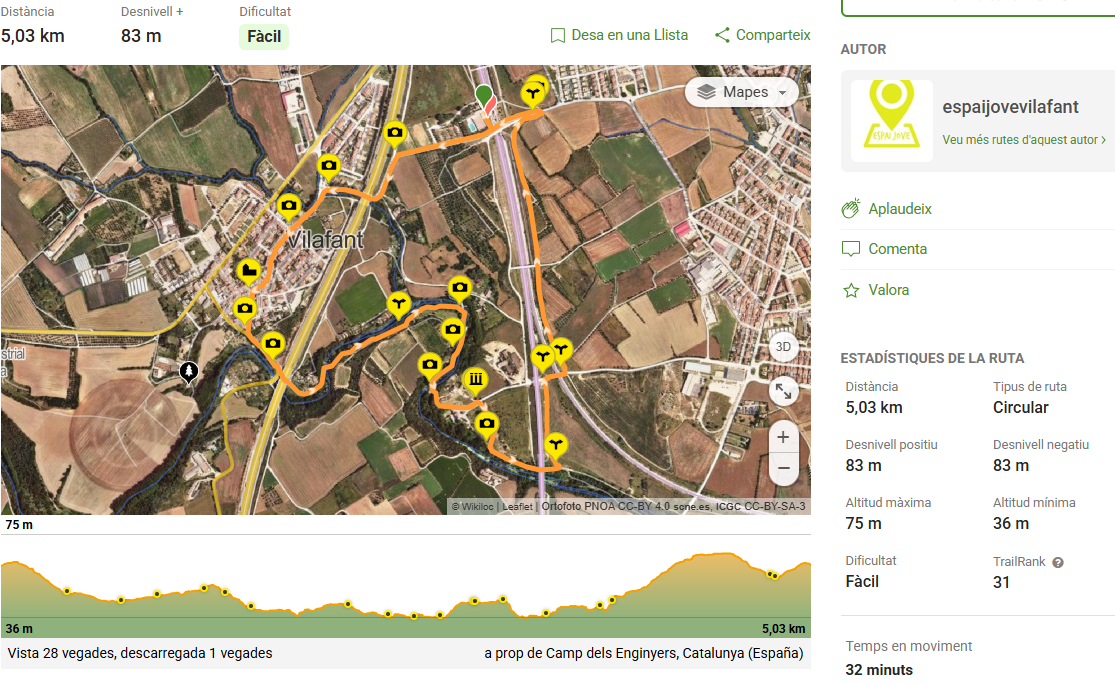Click the TrailRank value 31
Viewport: 1115px width, 684px height.
(1001, 582)
